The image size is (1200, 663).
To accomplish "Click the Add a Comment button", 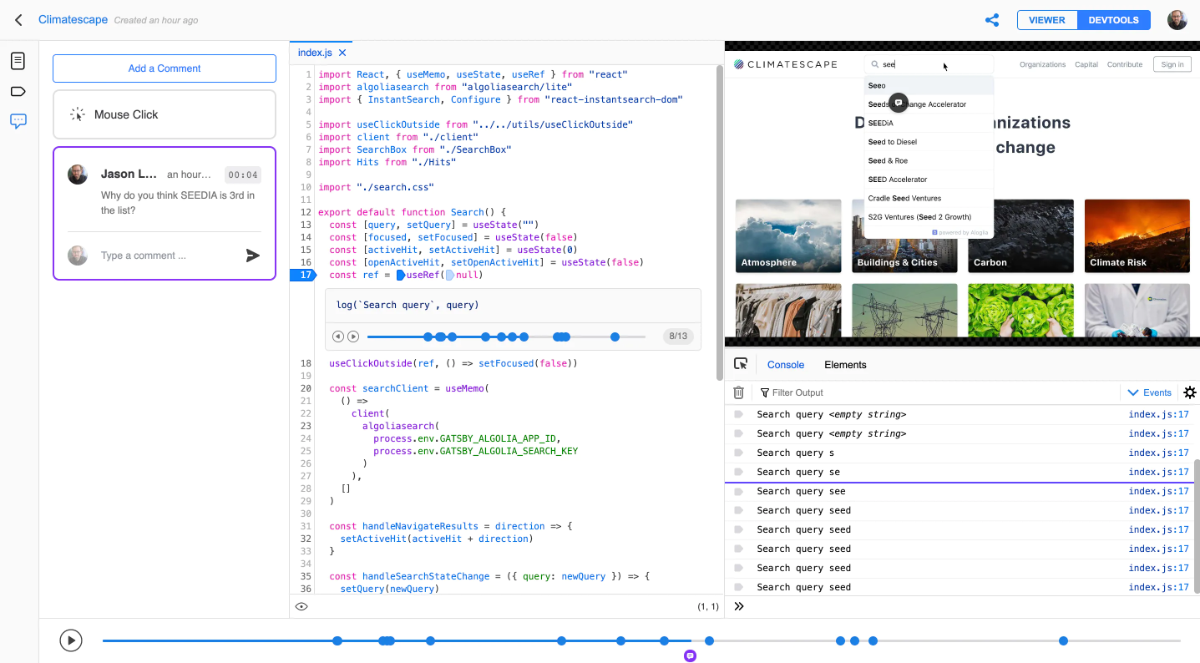I will coord(164,68).
